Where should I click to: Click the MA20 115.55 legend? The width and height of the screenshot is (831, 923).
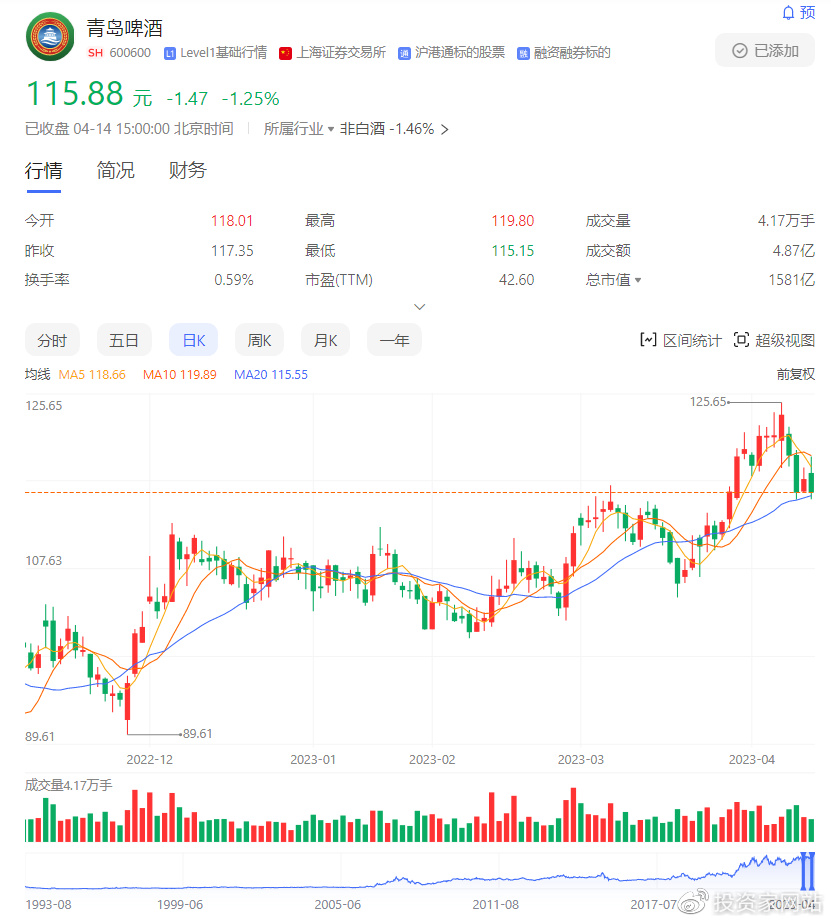click(x=271, y=374)
